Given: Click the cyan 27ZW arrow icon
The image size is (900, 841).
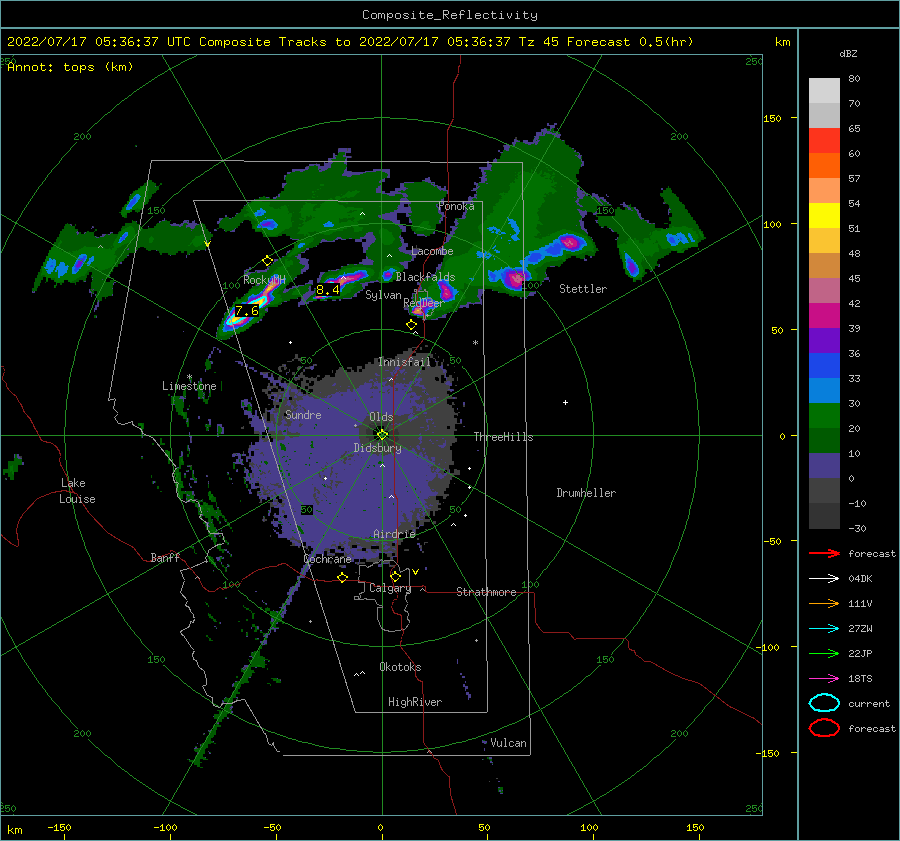Looking at the screenshot, I should click(x=824, y=629).
